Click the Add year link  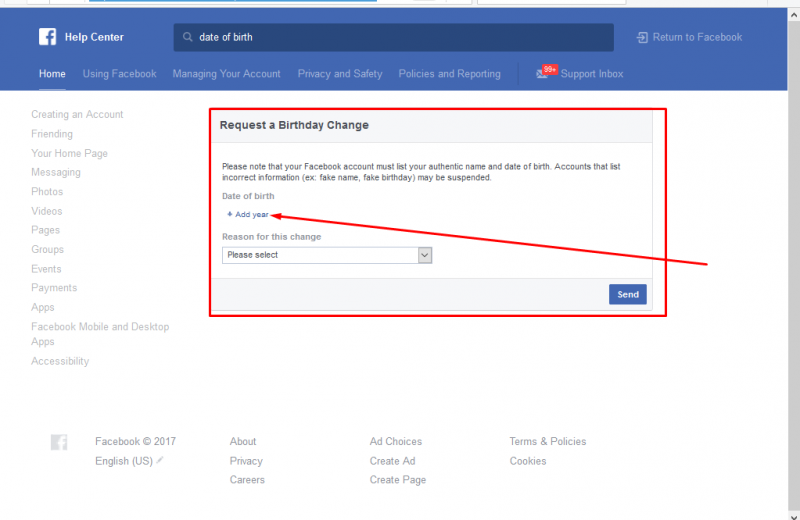[252, 215]
